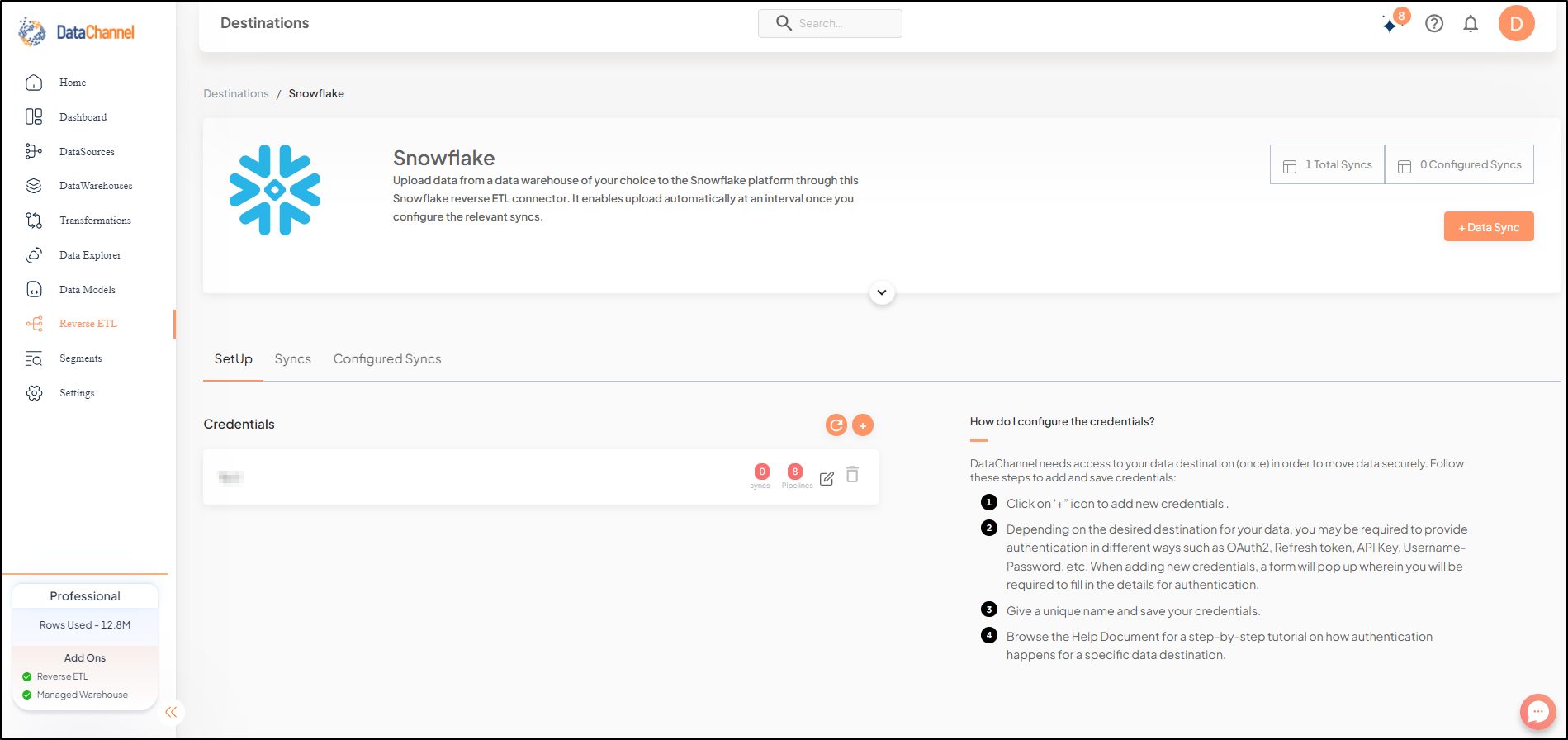
Task: Open the notifications bell
Action: tap(1471, 24)
